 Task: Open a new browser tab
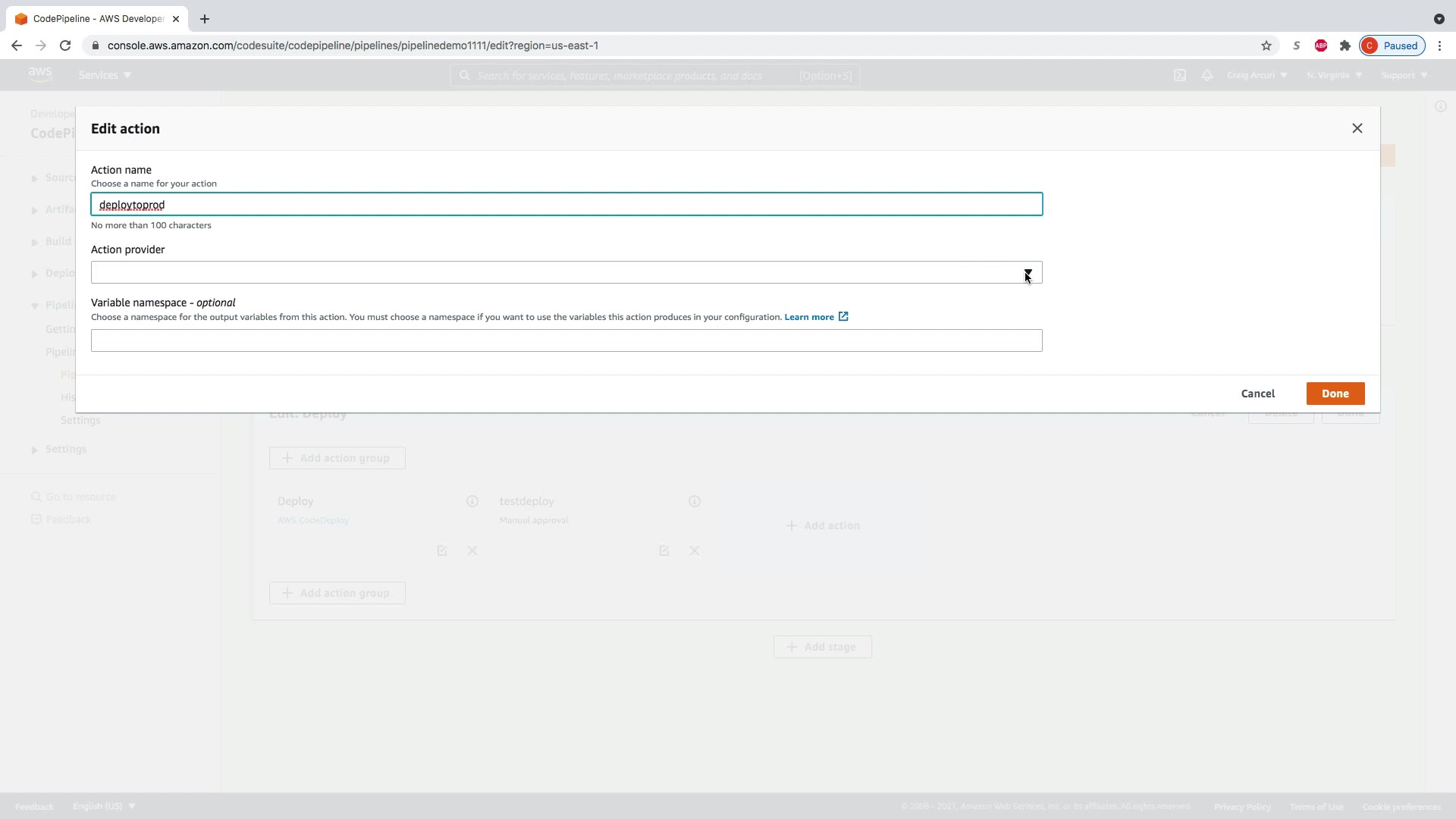(x=204, y=19)
